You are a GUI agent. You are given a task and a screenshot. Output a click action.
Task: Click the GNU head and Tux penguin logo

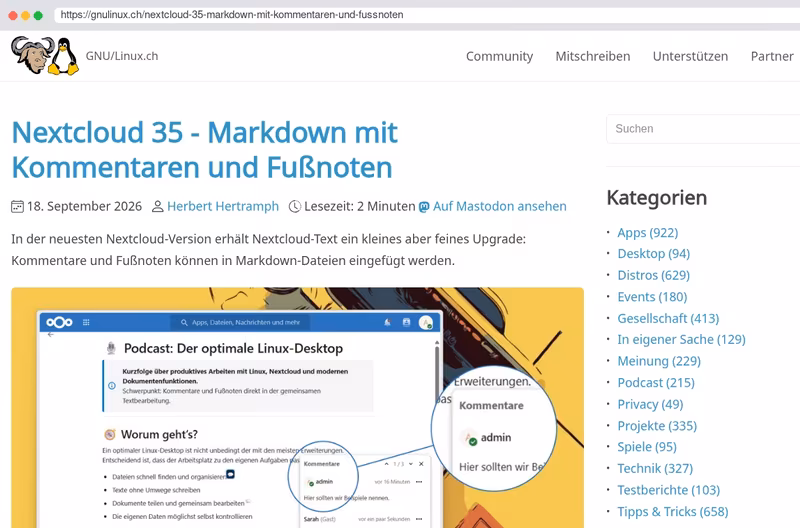45,56
